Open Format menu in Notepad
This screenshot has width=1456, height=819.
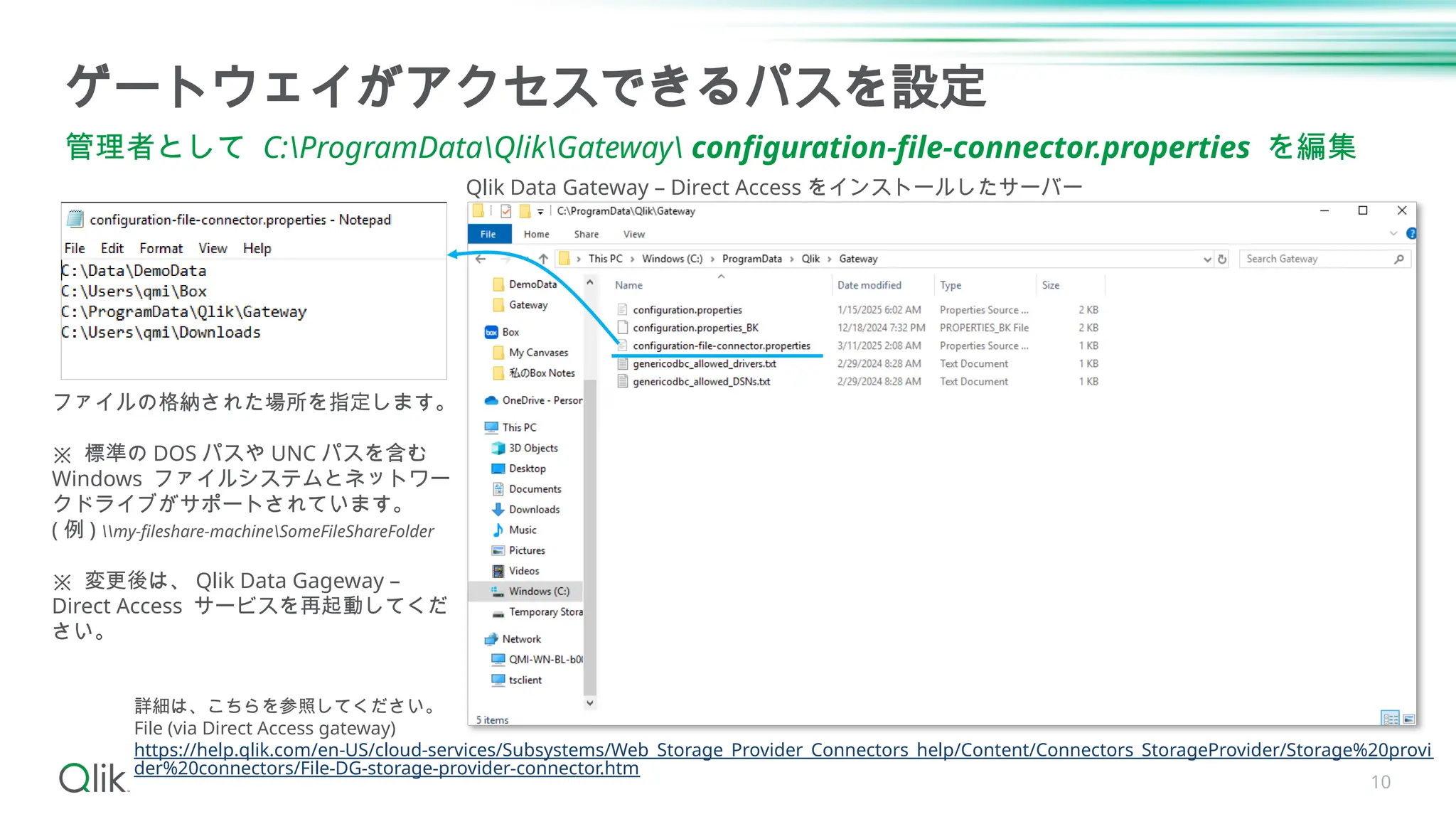point(161,248)
